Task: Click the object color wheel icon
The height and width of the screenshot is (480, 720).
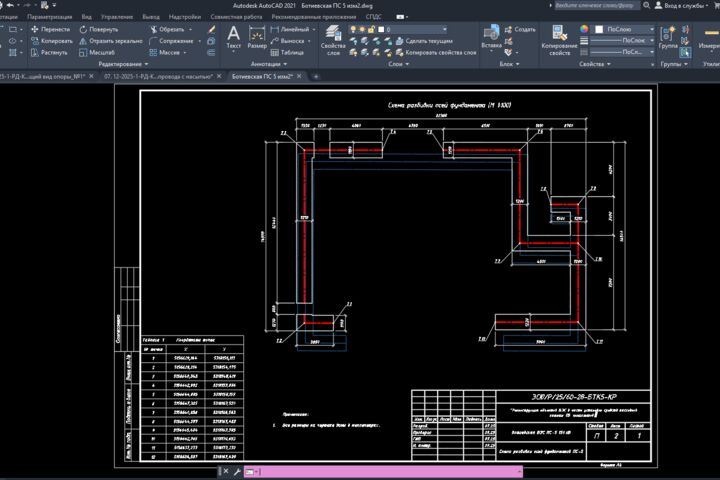Action: pyautogui.click(x=584, y=29)
